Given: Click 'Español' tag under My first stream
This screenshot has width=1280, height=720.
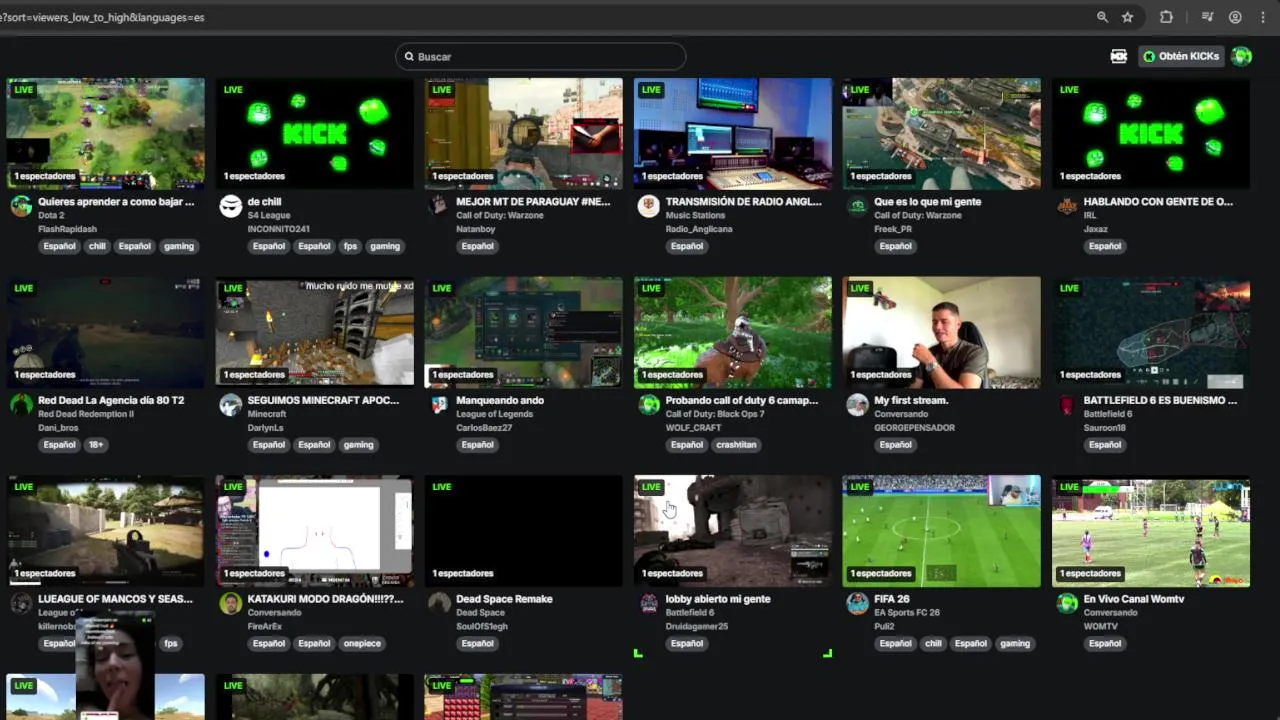Looking at the screenshot, I should (896, 445).
